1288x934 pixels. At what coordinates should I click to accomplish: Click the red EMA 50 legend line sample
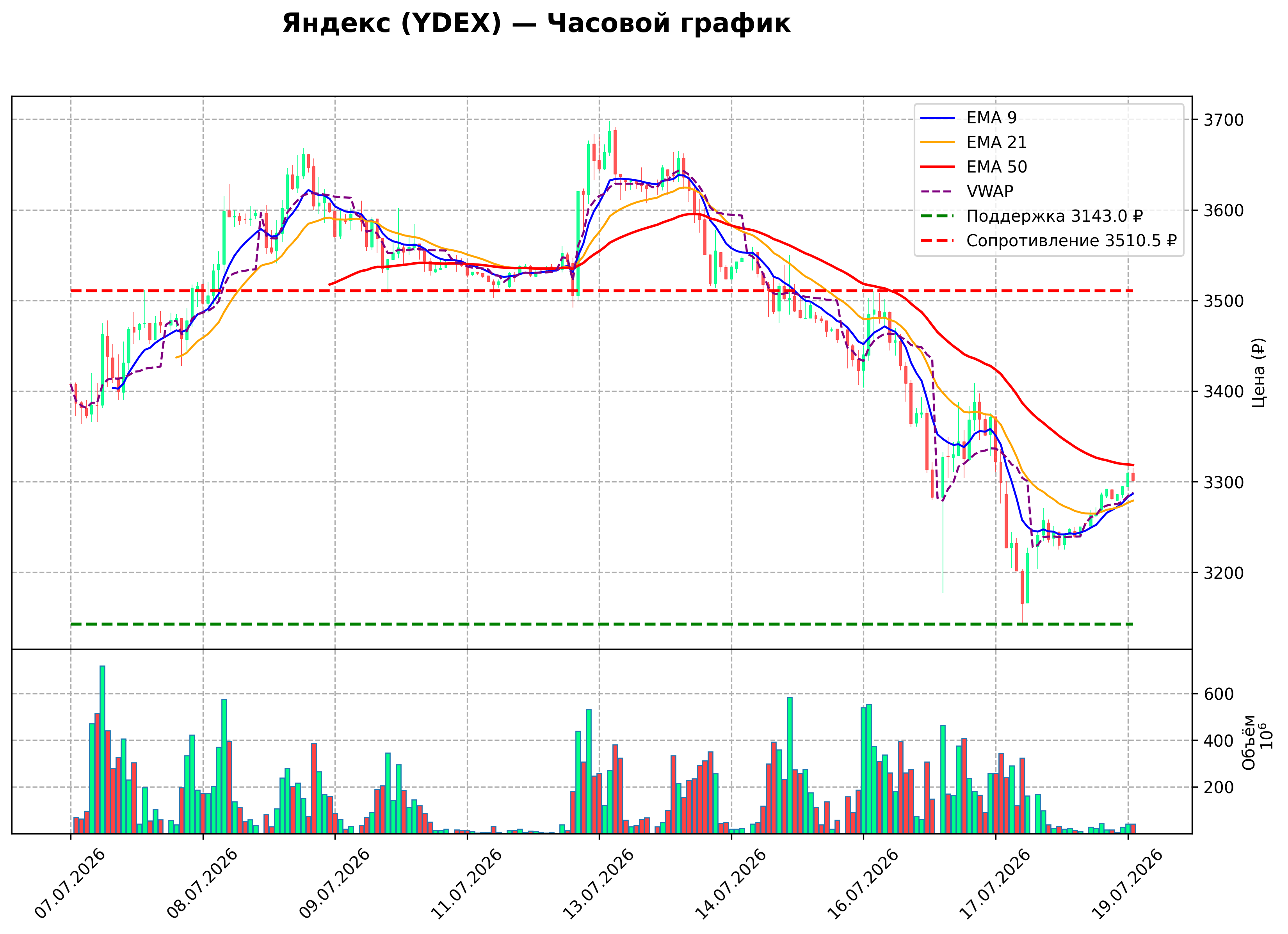click(938, 167)
